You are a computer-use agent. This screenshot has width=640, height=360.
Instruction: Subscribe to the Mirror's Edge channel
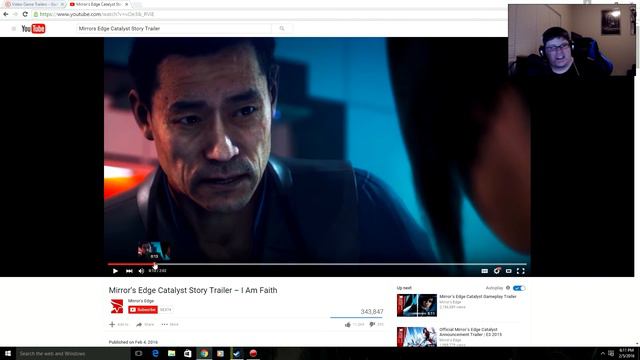point(143,310)
